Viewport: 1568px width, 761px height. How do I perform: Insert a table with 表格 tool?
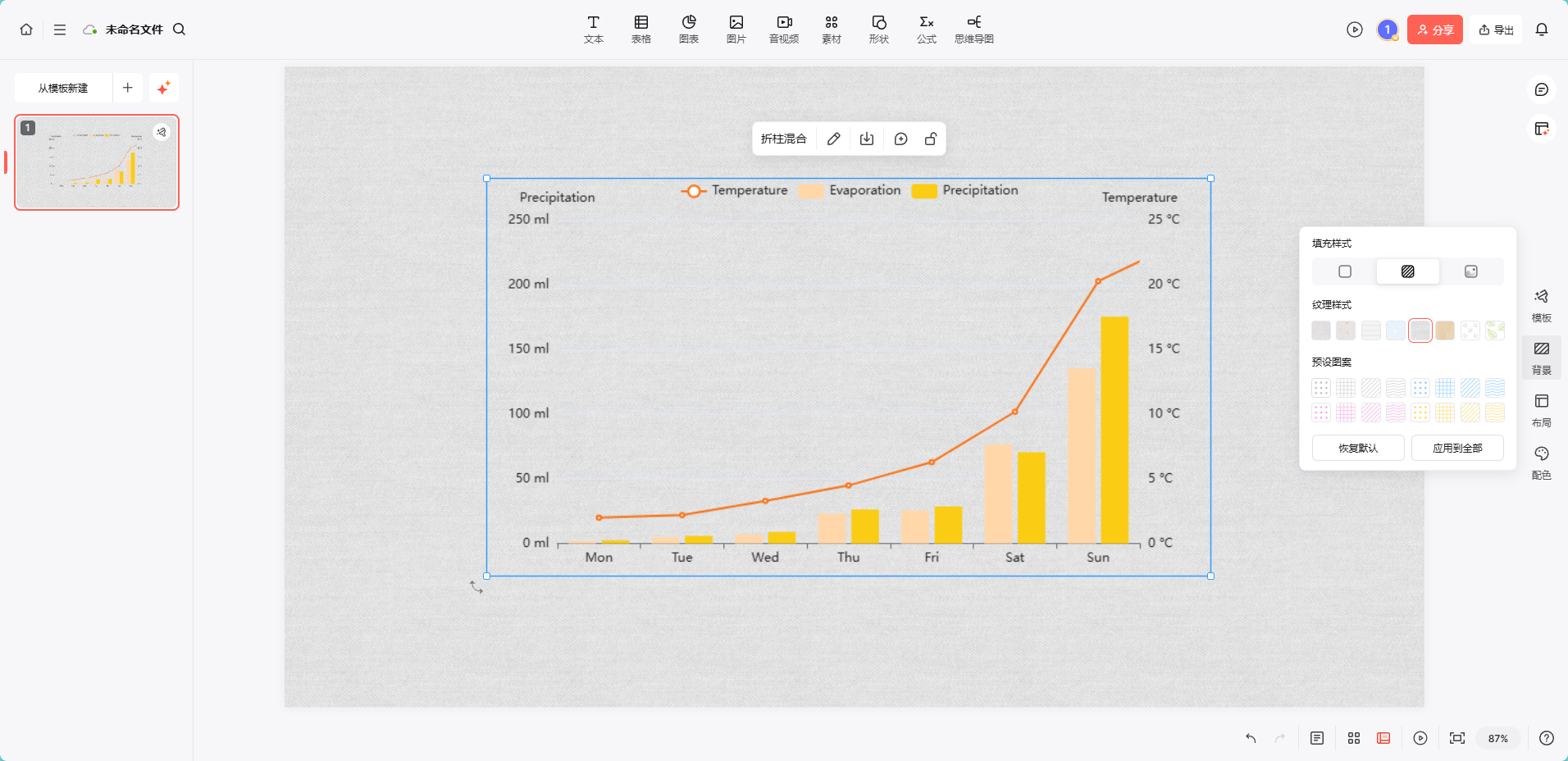coord(641,30)
